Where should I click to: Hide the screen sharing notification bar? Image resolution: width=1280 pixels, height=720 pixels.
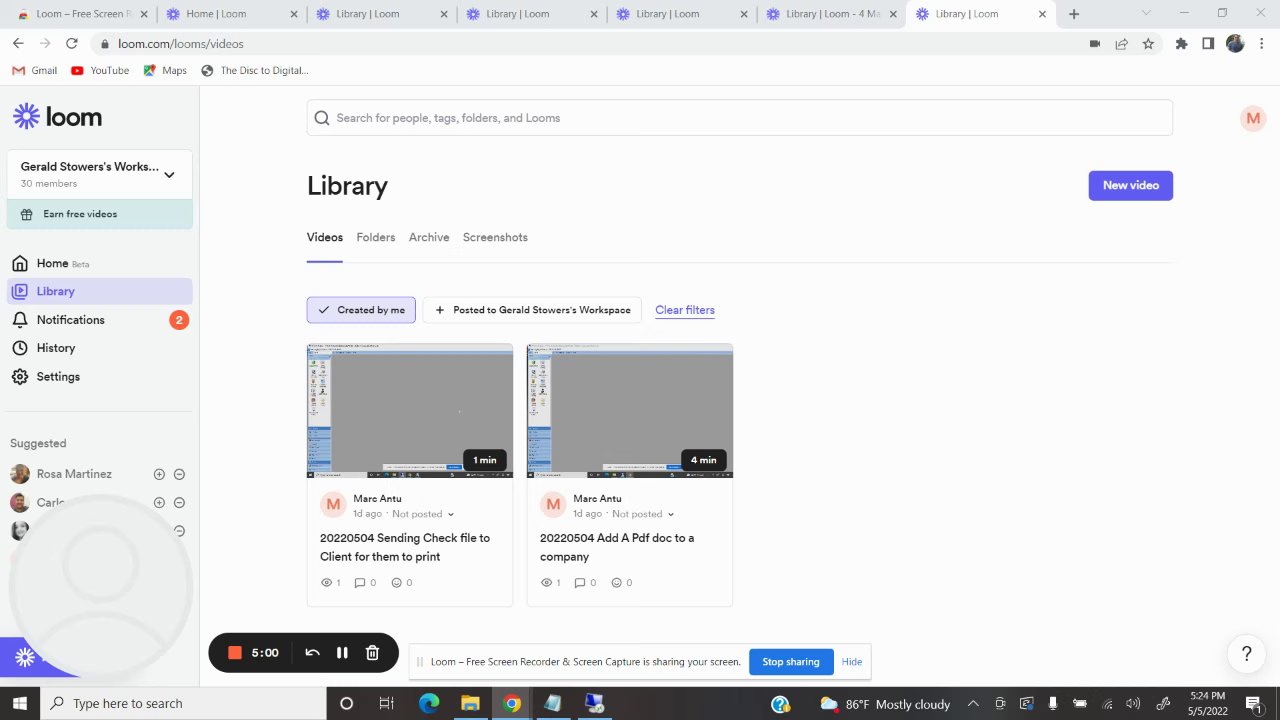[852, 662]
